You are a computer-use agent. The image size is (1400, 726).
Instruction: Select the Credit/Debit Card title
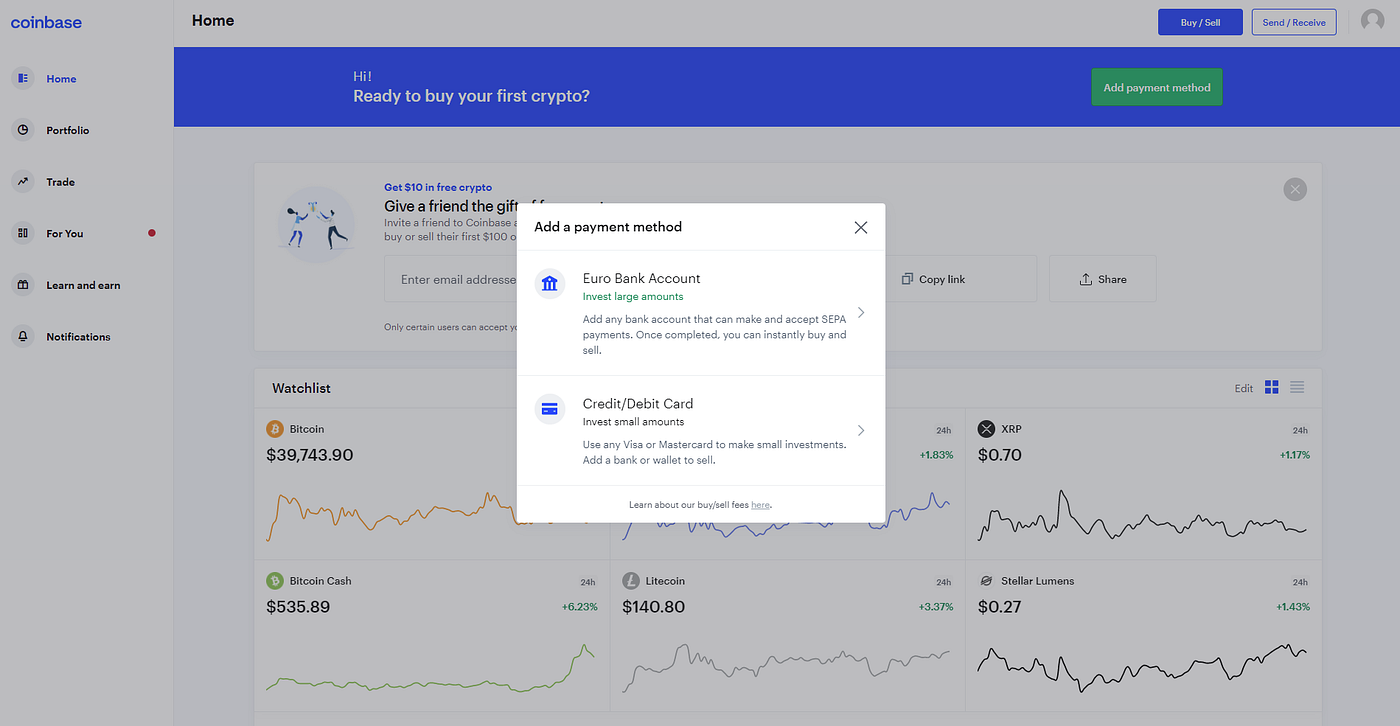638,404
